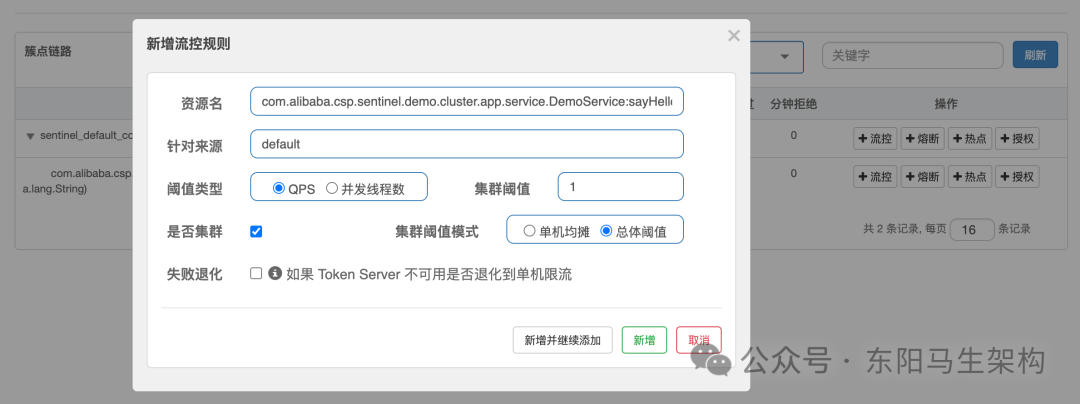
Task: Select the 单机均摊 radio option
Action: click(x=529, y=231)
